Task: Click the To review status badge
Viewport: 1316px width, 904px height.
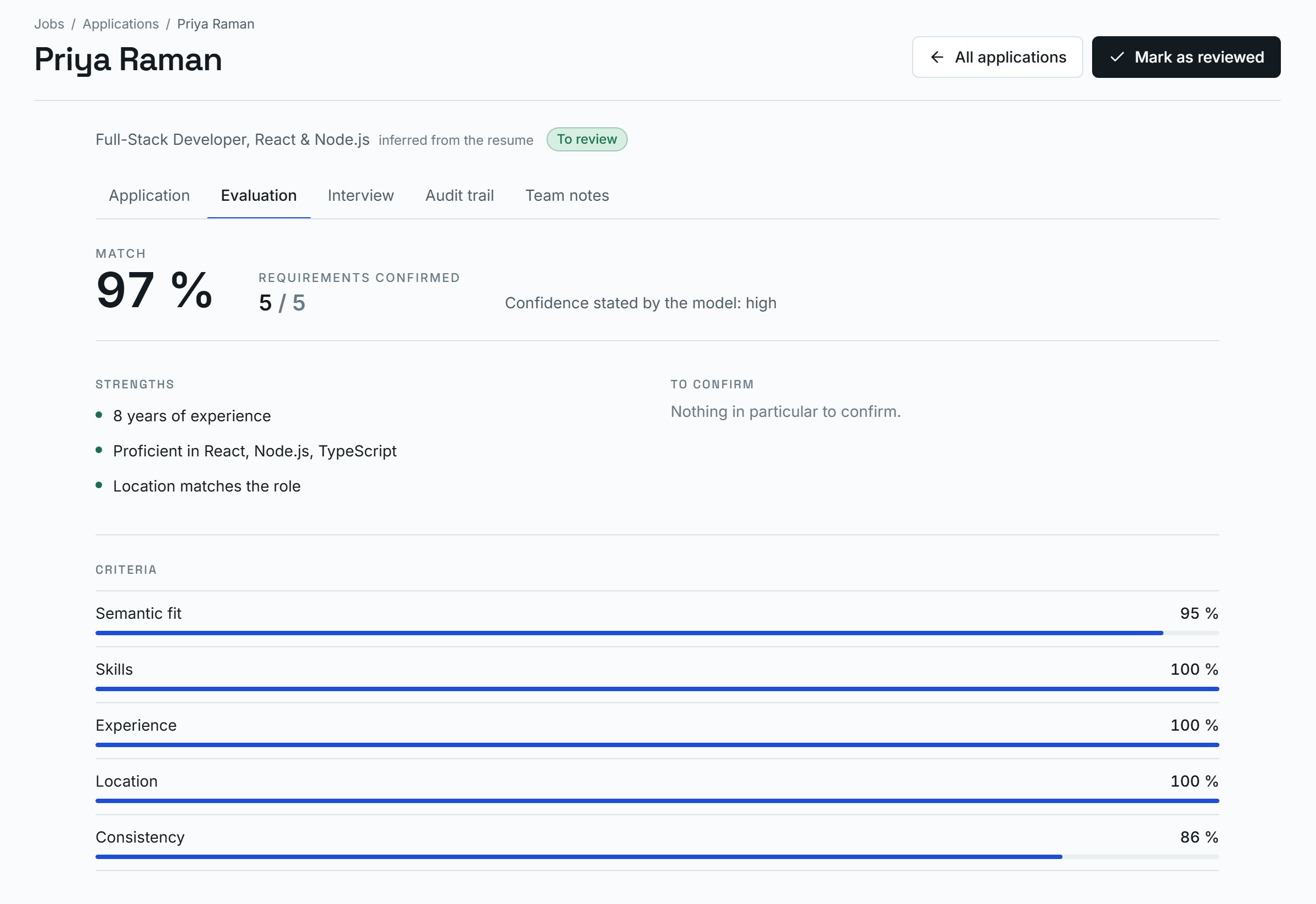Action: pyautogui.click(x=587, y=139)
